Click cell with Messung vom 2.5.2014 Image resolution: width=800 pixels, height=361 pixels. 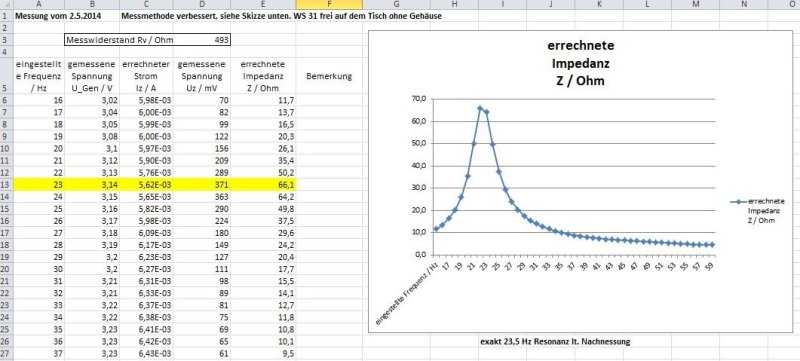[58, 16]
